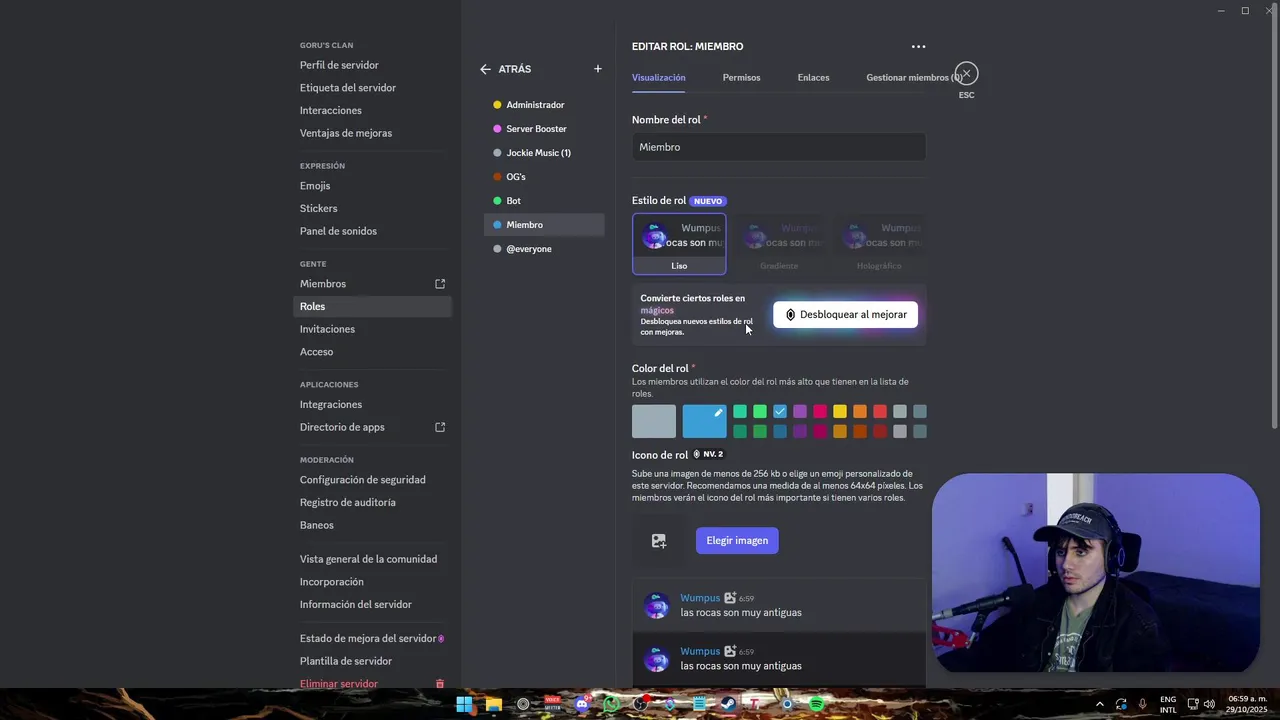Pick the default gray role color swatch
This screenshot has width=1280, height=720.
654,421
